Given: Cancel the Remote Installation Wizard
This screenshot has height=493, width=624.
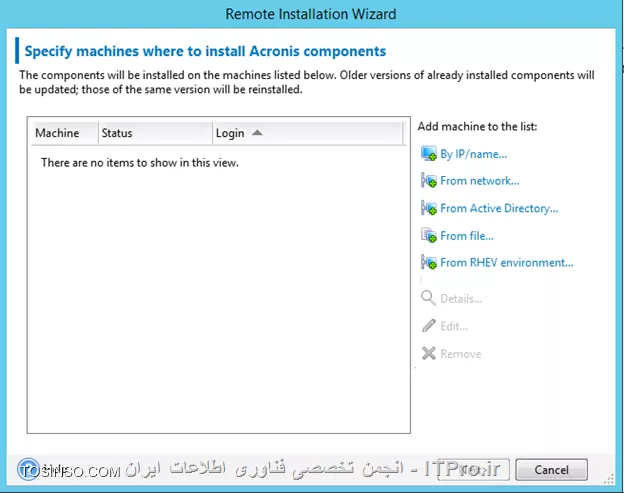Looking at the screenshot, I should 551,470.
